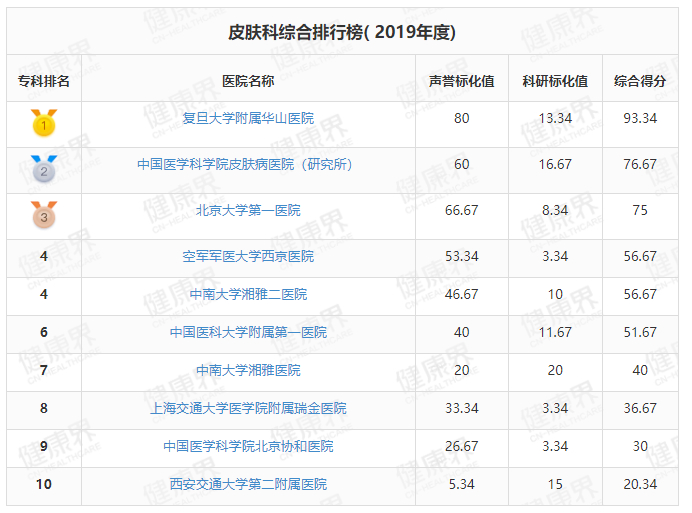Select the 科研标化值 value 15
Viewport: 692px width, 513px height.
click(555, 484)
